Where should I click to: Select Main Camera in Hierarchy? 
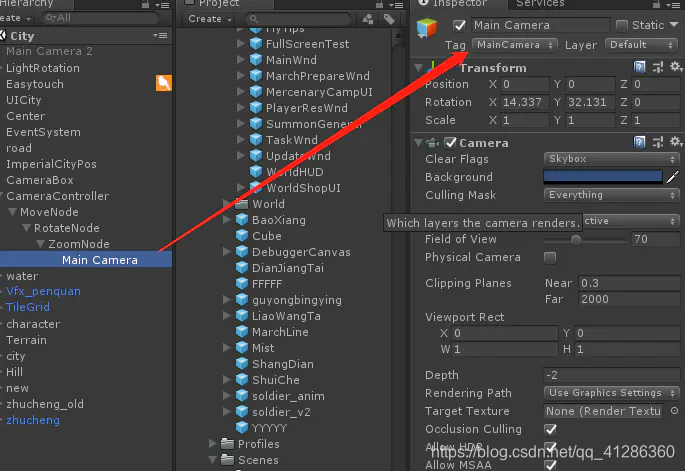(86, 260)
